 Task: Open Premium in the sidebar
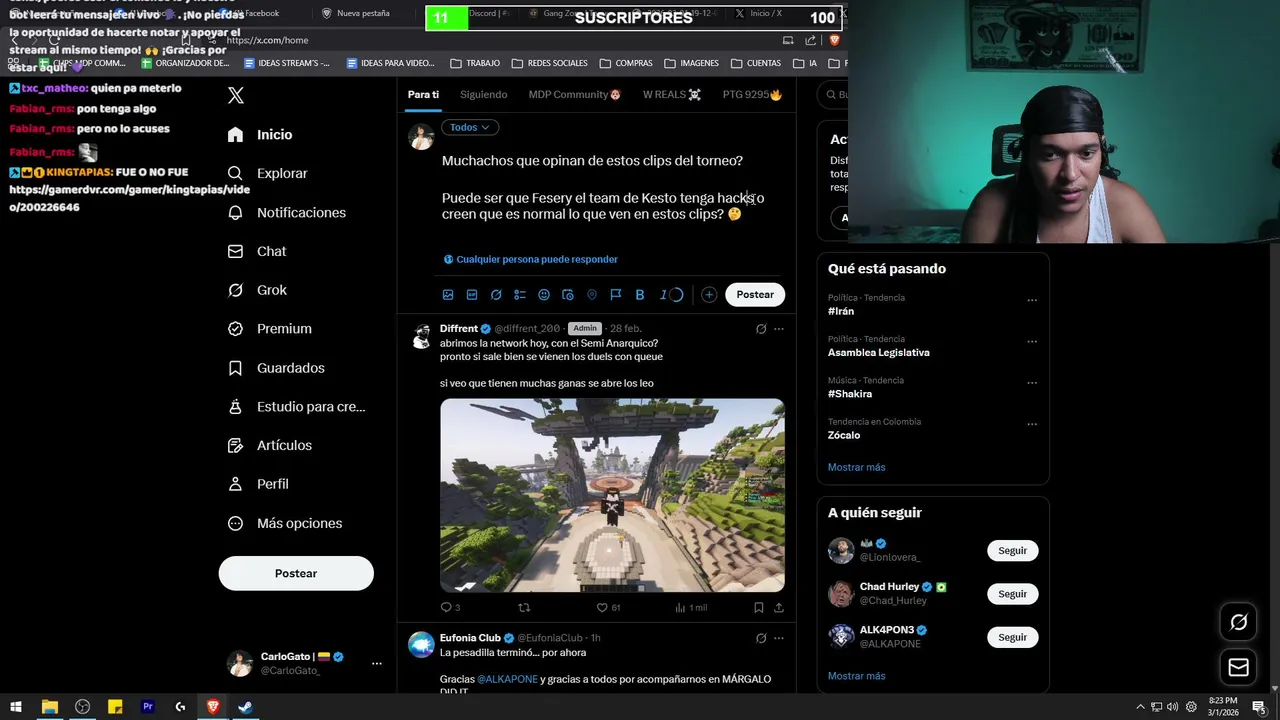269,328
